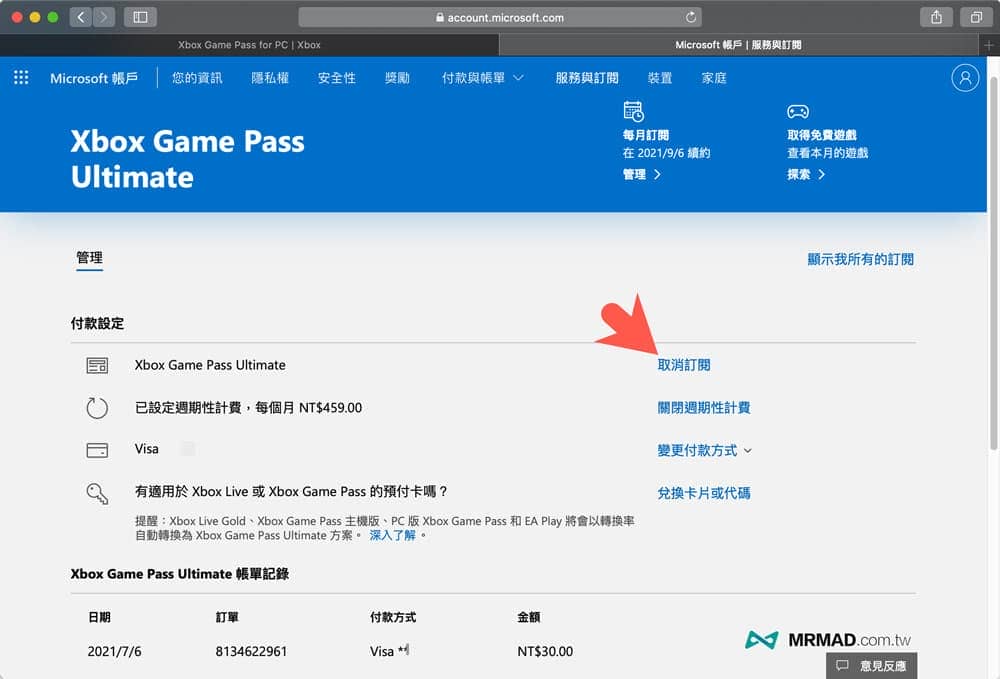The height and width of the screenshot is (679, 1000).
Task: Click the credit card icon beside Visa
Action: click(97, 450)
